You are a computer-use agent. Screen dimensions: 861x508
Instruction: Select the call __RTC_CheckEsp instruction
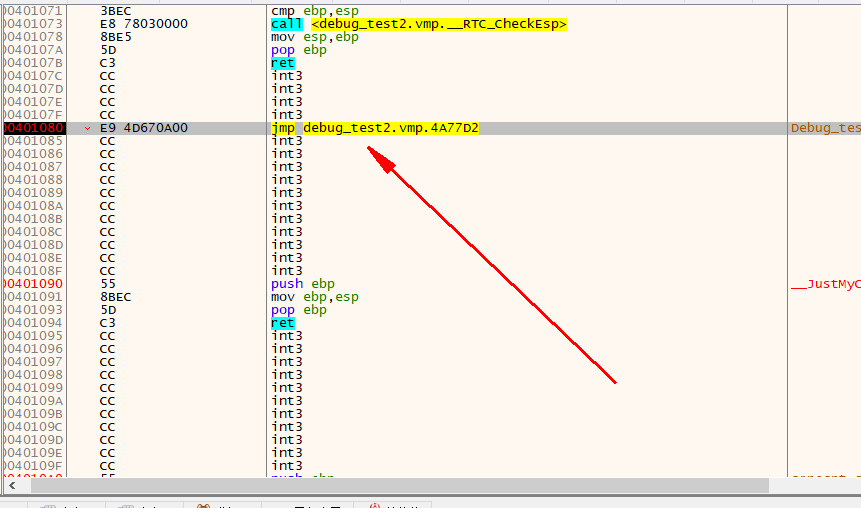(x=419, y=24)
